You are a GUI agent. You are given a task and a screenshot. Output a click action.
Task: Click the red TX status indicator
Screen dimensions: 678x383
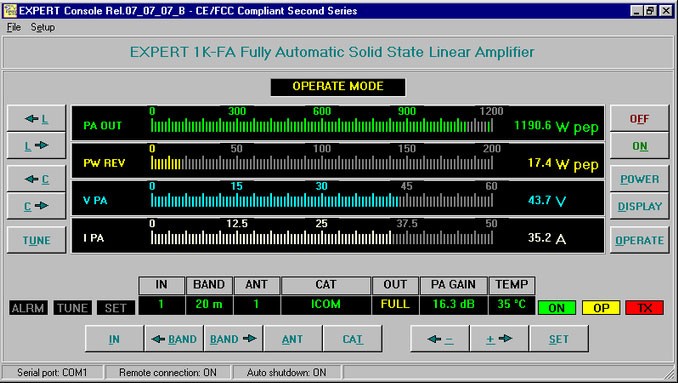[644, 308]
